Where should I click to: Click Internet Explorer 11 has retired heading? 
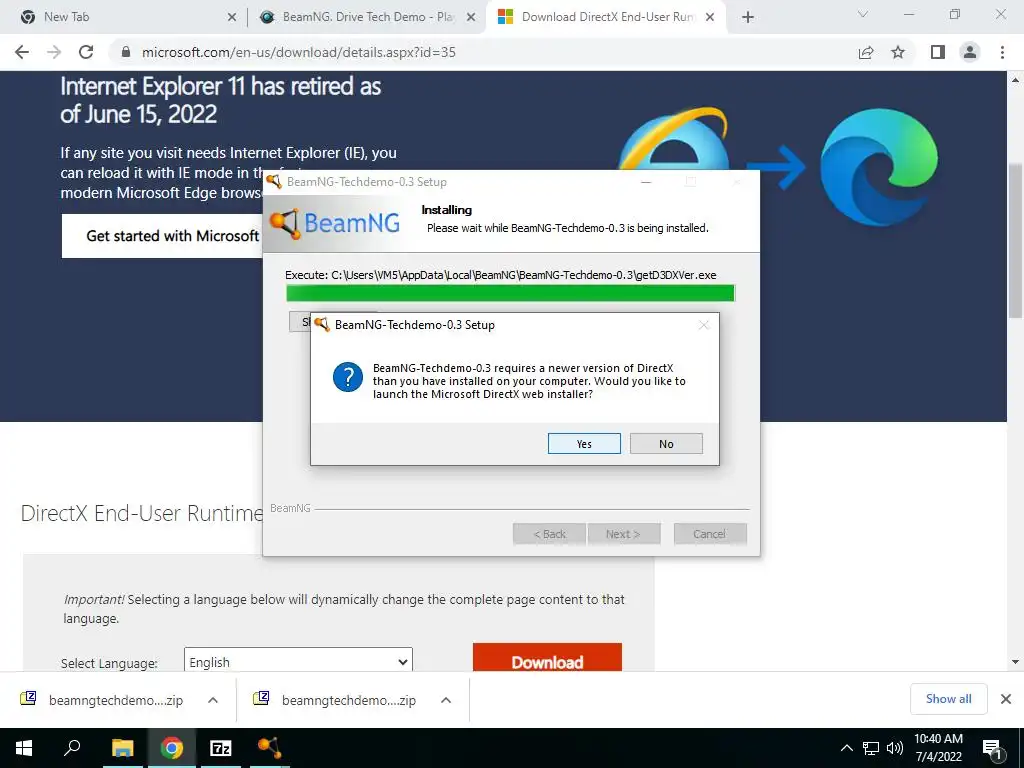[221, 100]
